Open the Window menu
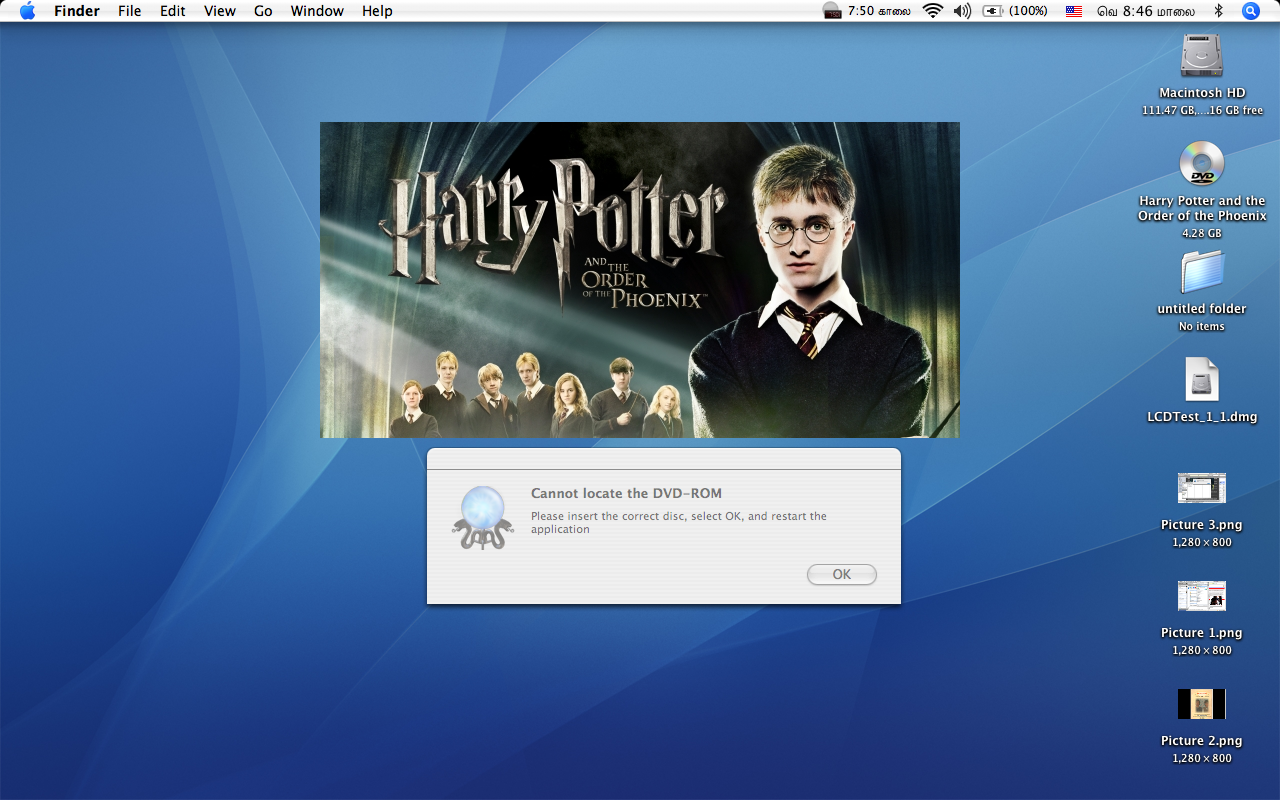 pyautogui.click(x=317, y=11)
